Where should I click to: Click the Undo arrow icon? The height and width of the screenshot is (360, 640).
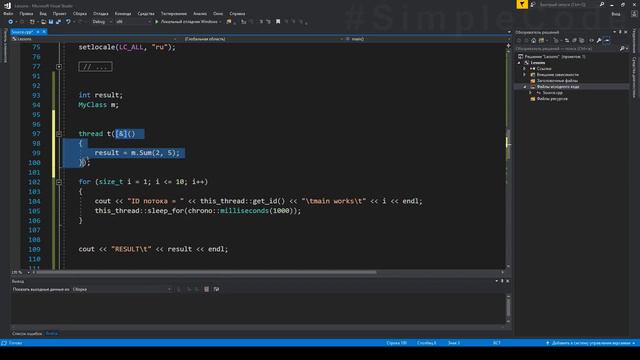pos(68,22)
